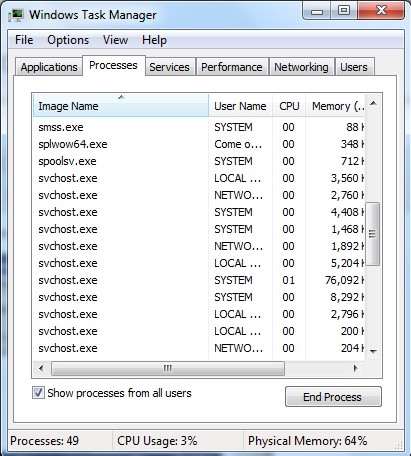This screenshot has width=411, height=456.
Task: Close the Windows Task Manager window
Action: [x=381, y=11]
